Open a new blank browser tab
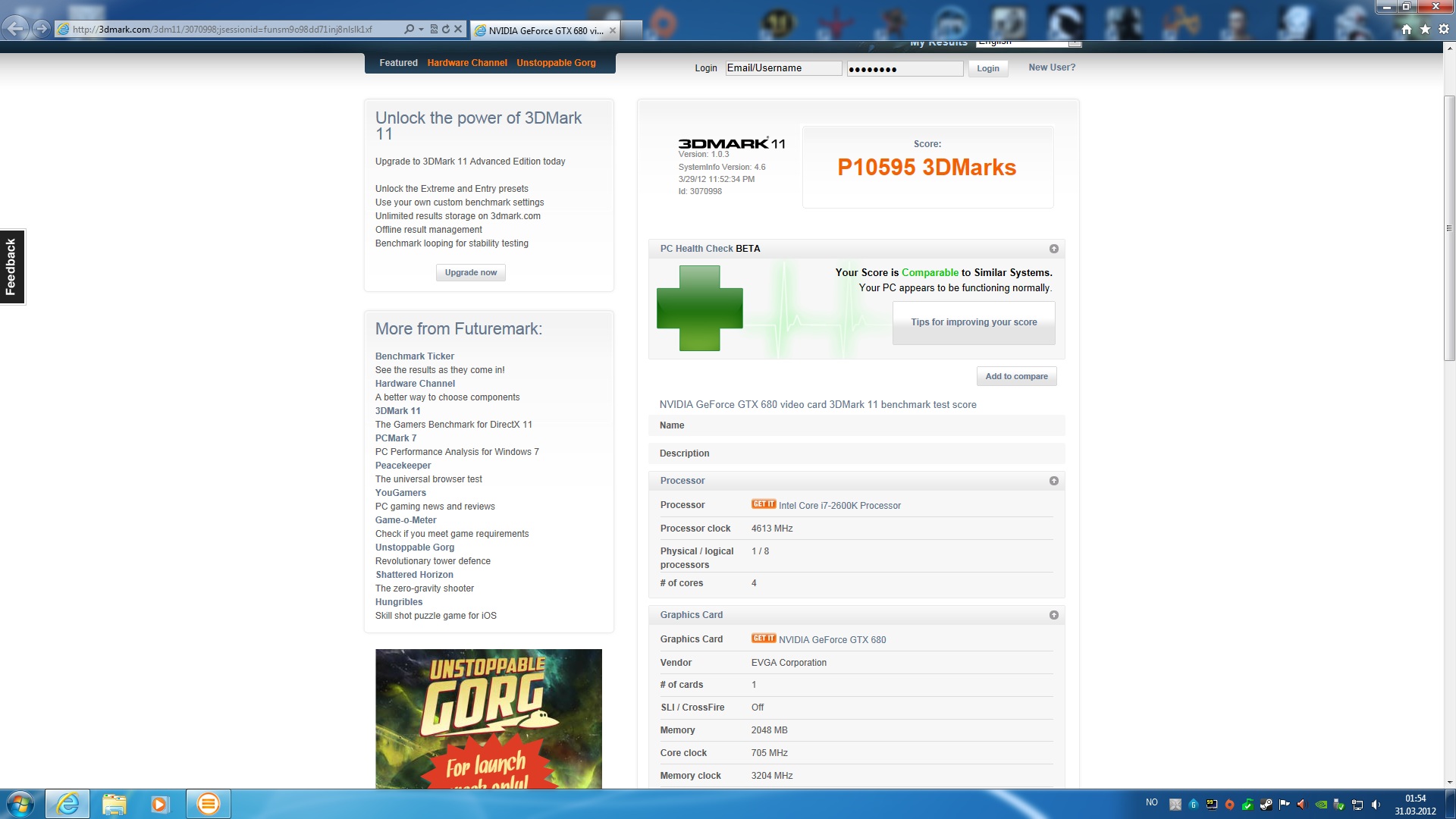Viewport: 1456px width, 819px height. pos(632,30)
